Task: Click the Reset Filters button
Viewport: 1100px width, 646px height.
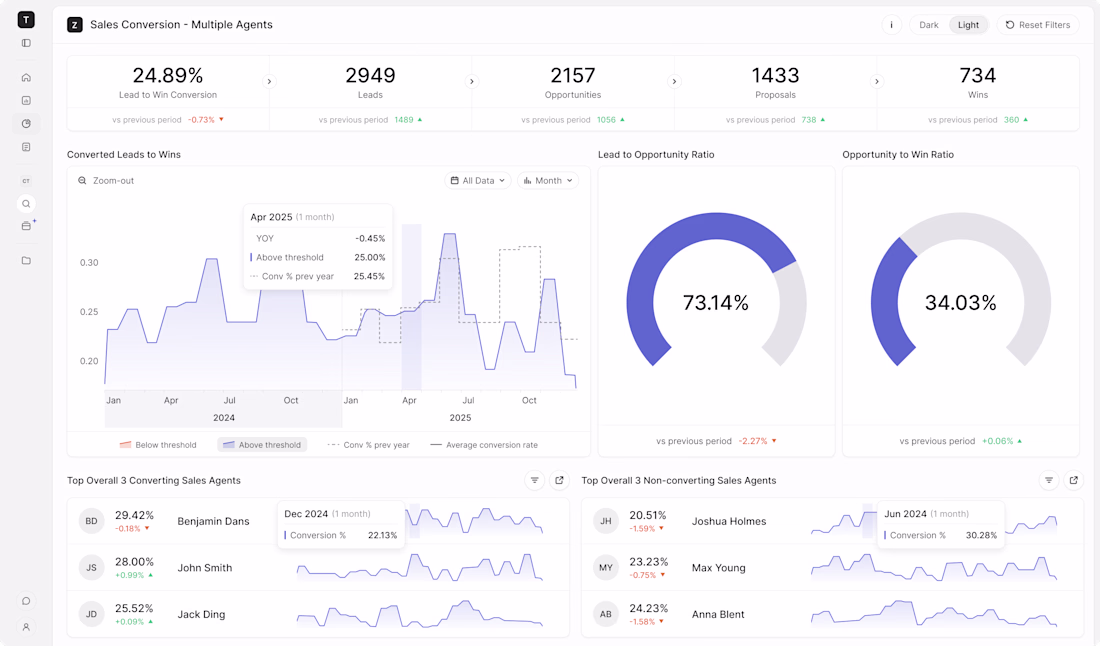Action: point(1038,25)
